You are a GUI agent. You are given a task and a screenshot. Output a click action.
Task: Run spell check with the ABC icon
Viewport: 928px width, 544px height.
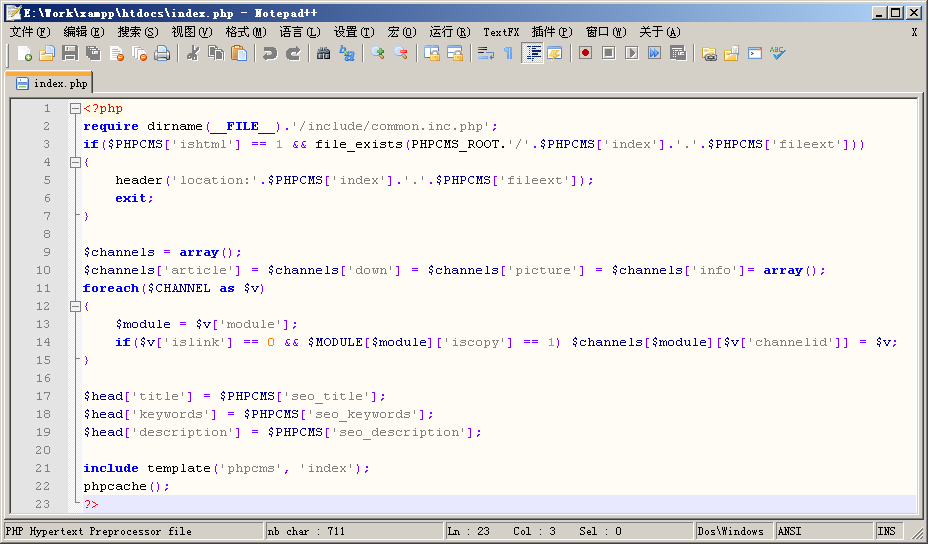point(777,53)
